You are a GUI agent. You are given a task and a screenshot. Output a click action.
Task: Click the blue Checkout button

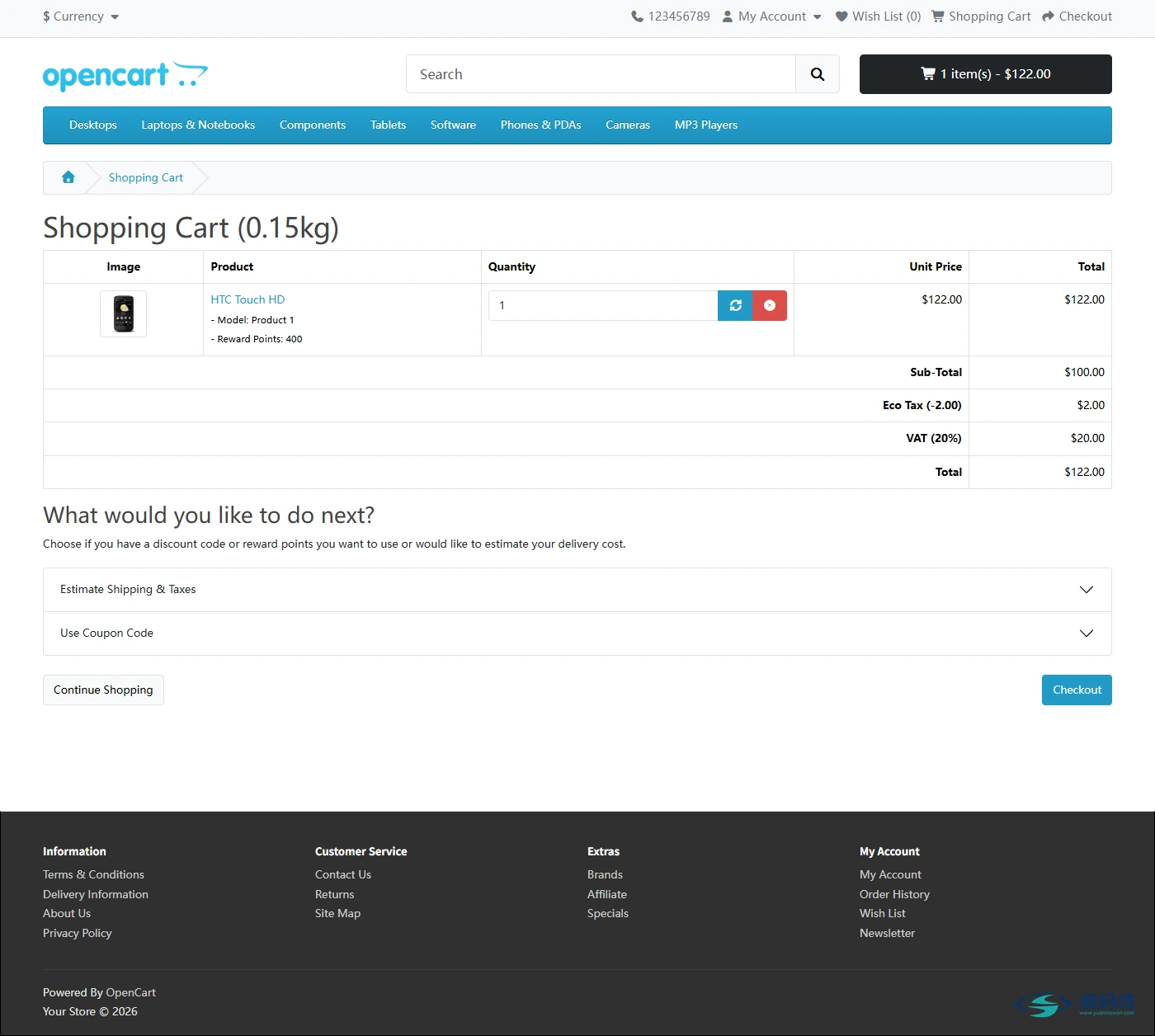pos(1077,690)
